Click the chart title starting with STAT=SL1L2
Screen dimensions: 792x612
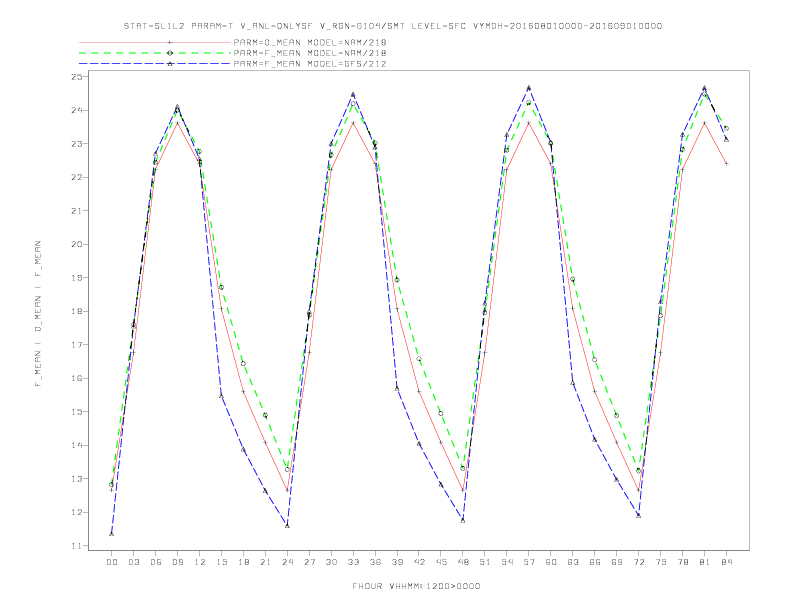[x=392, y=26]
